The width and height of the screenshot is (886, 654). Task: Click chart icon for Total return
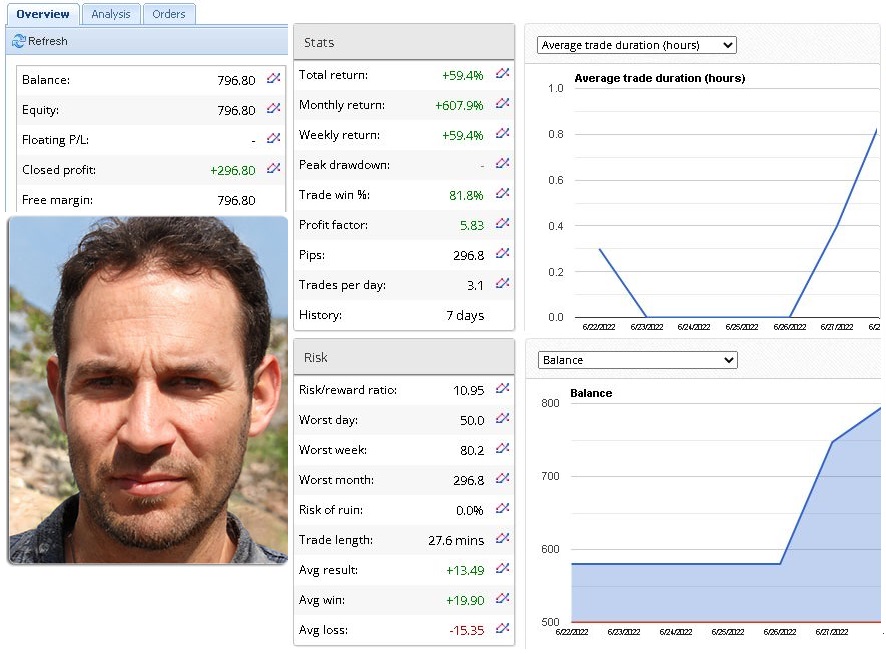coord(502,73)
